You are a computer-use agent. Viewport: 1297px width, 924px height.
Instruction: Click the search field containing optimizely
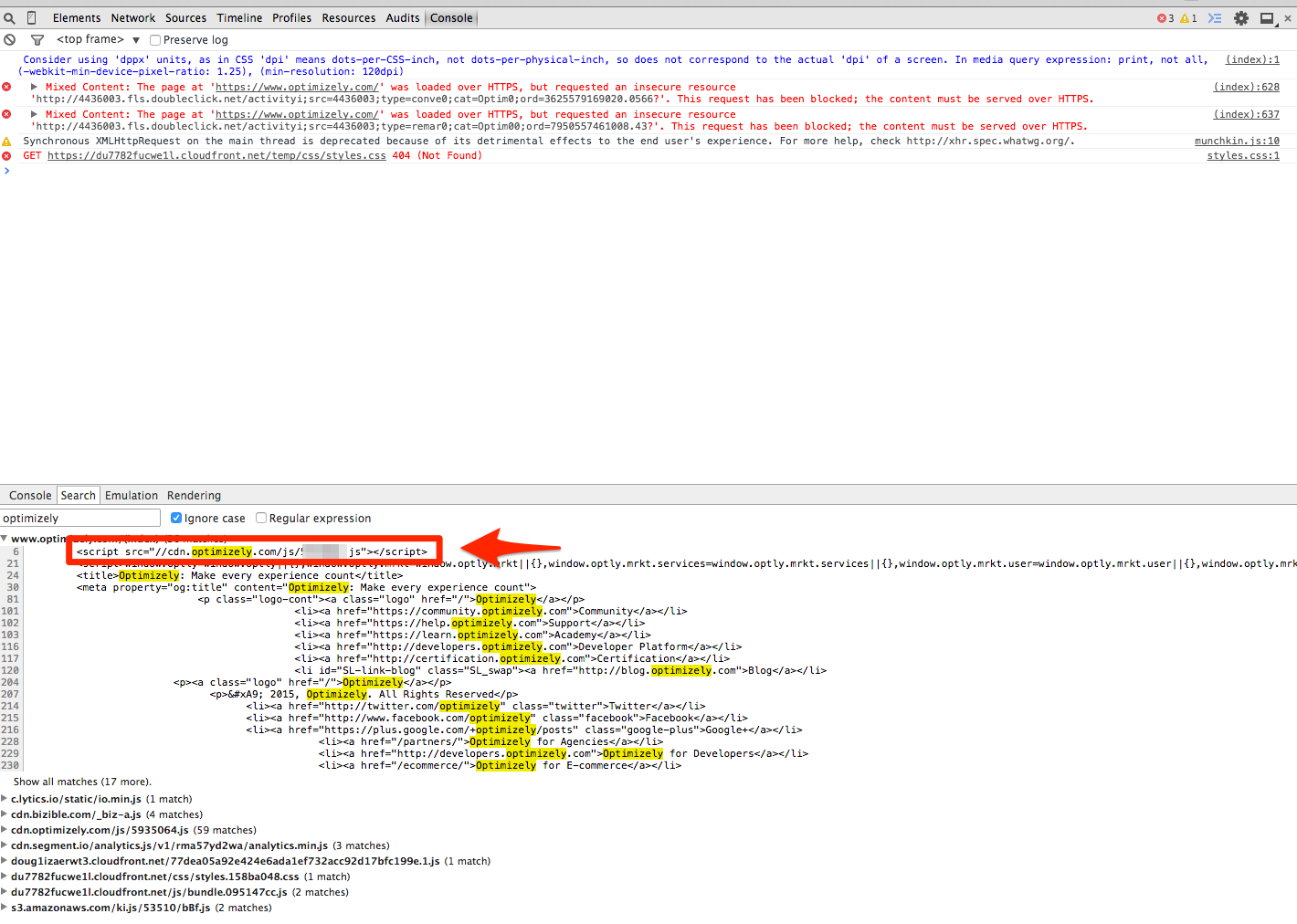tap(80, 519)
